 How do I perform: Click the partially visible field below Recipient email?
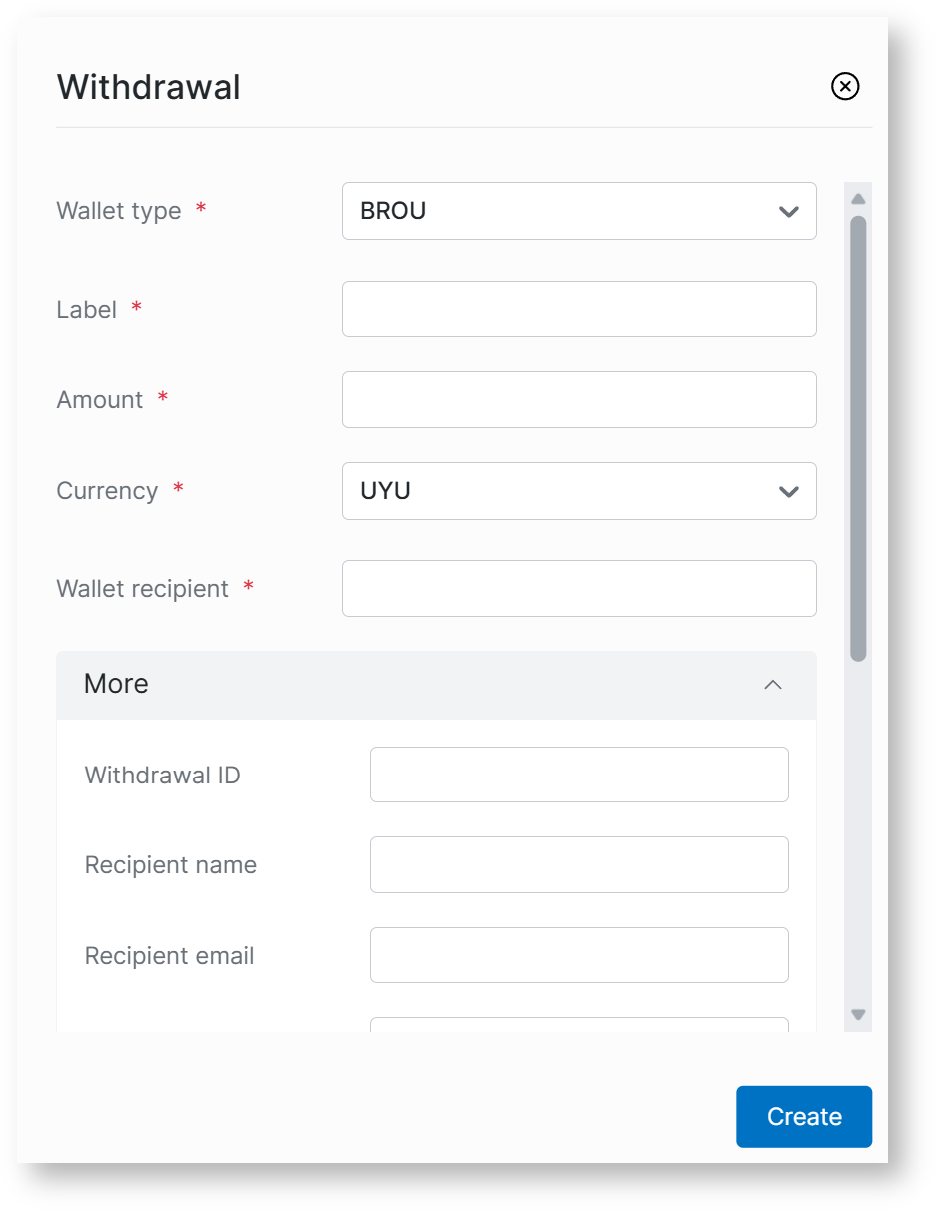578,1025
